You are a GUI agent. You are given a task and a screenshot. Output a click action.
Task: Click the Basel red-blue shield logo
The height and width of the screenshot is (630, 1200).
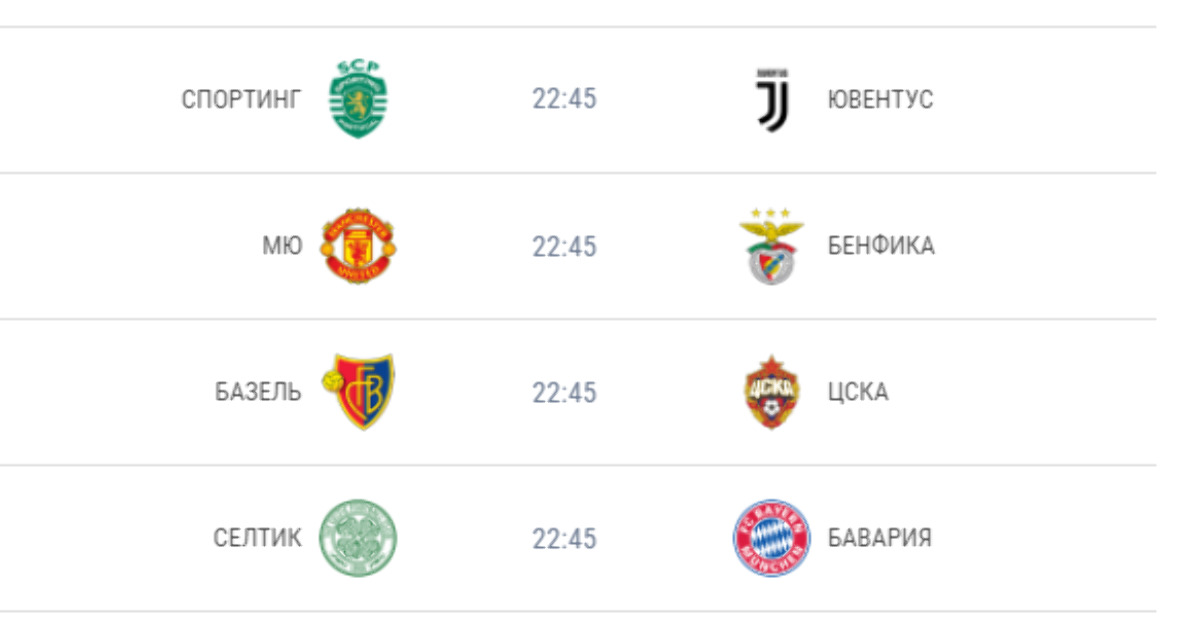358,392
